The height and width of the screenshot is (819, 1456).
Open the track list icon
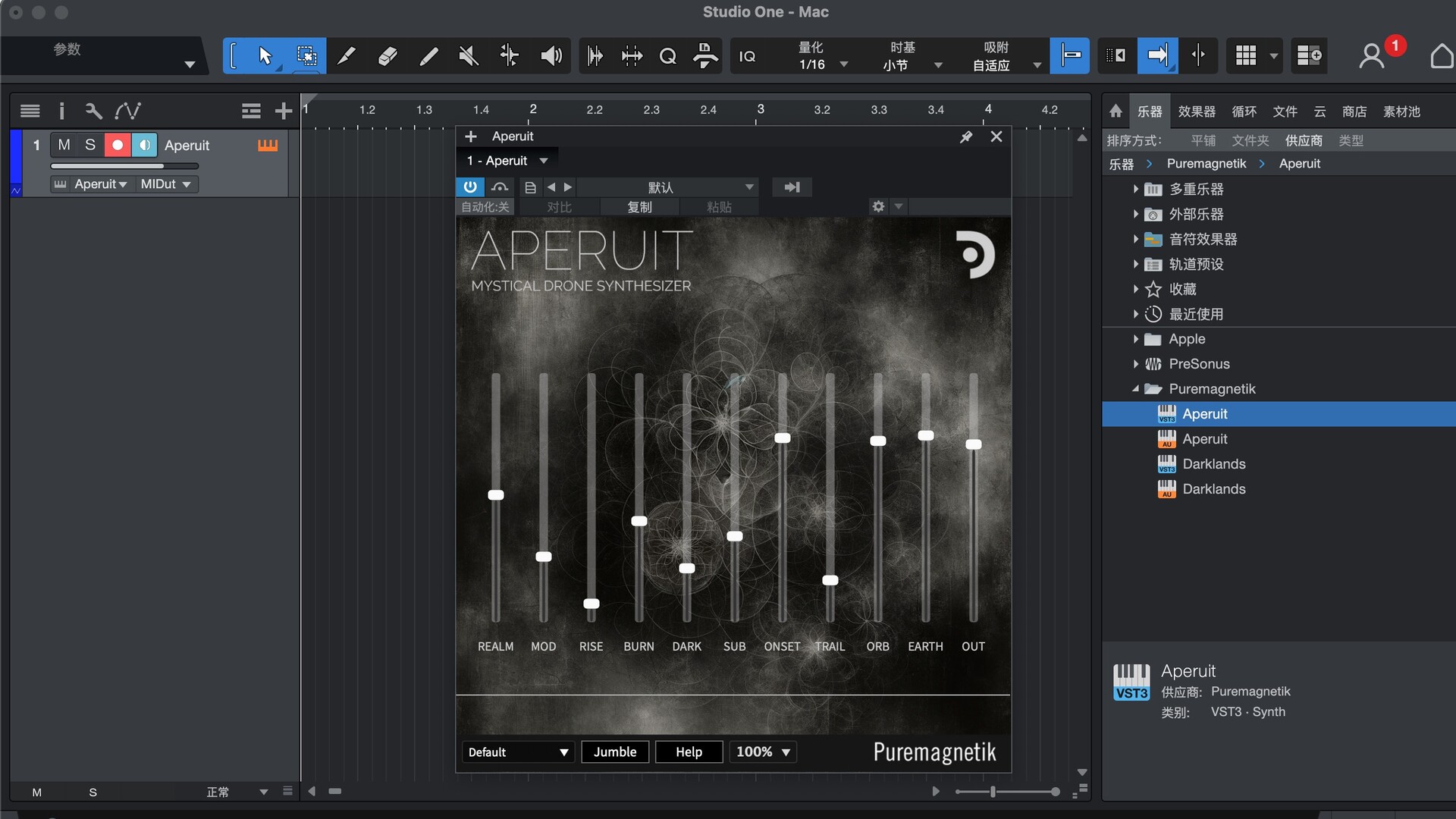(x=30, y=111)
